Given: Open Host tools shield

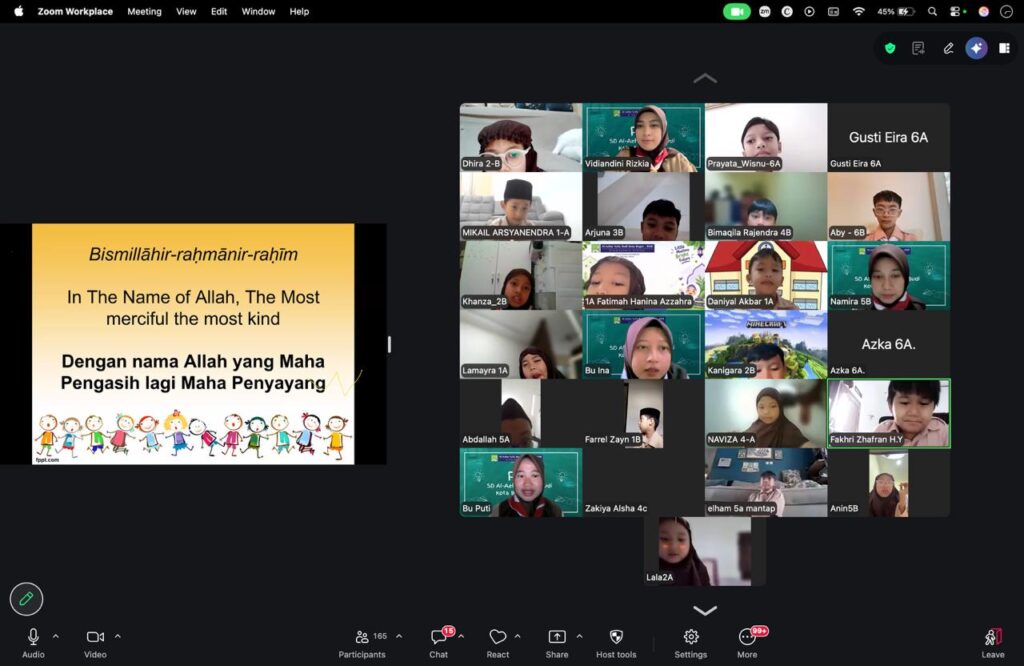Looking at the screenshot, I should coord(616,642).
